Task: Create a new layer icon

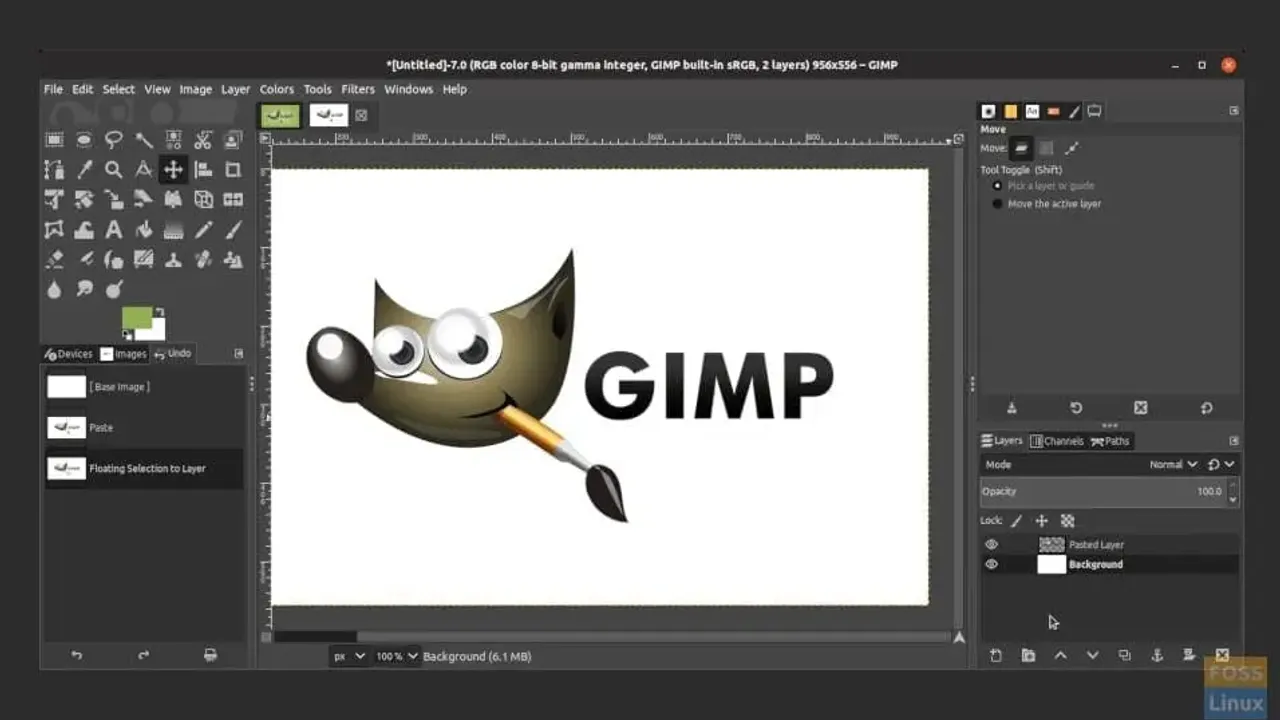Action: click(x=996, y=656)
